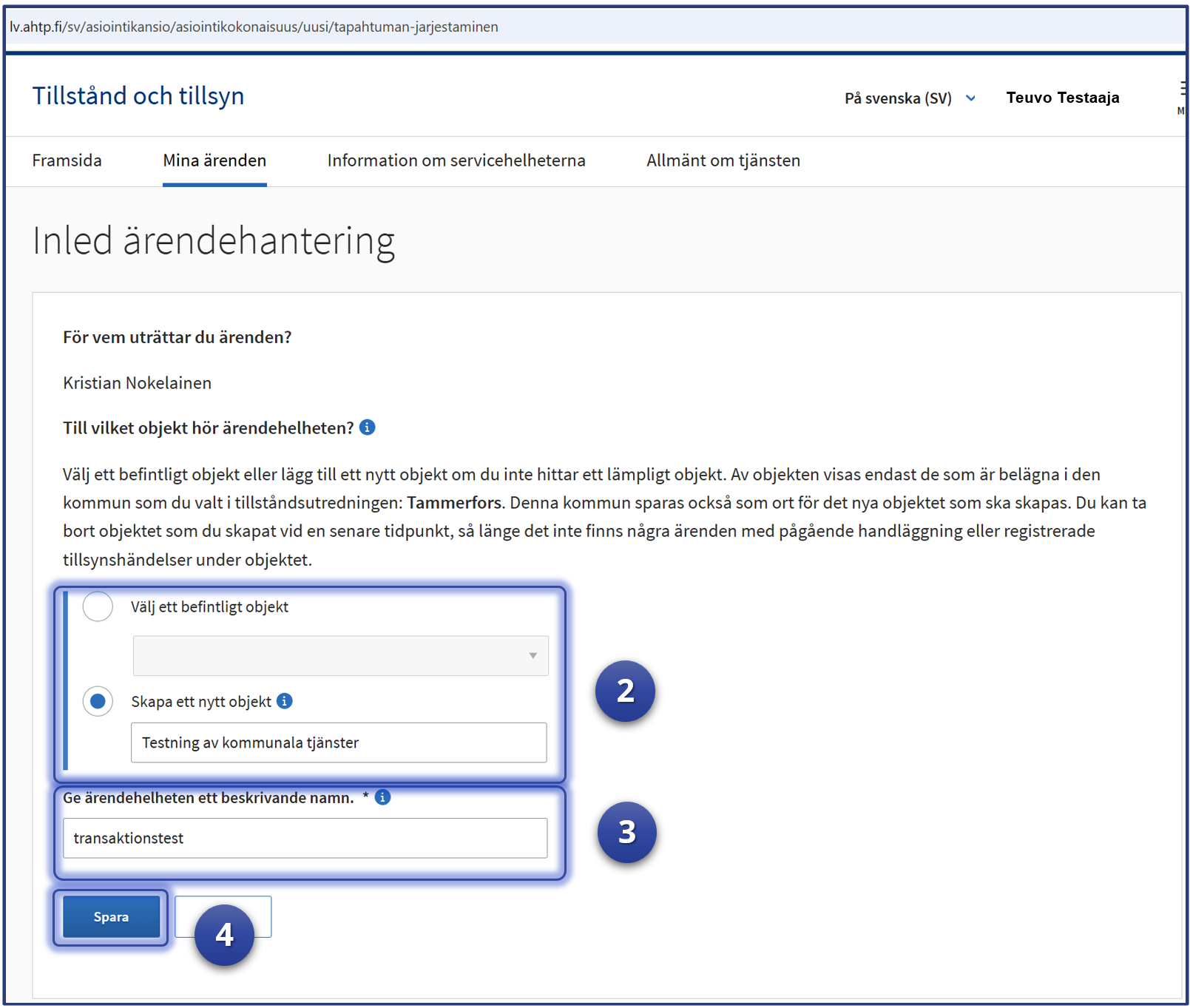Click the info icon beside 'Till vilket objekt hör ärendehelheten?'
The height and width of the screenshot is (1008, 1190).
tap(367, 427)
